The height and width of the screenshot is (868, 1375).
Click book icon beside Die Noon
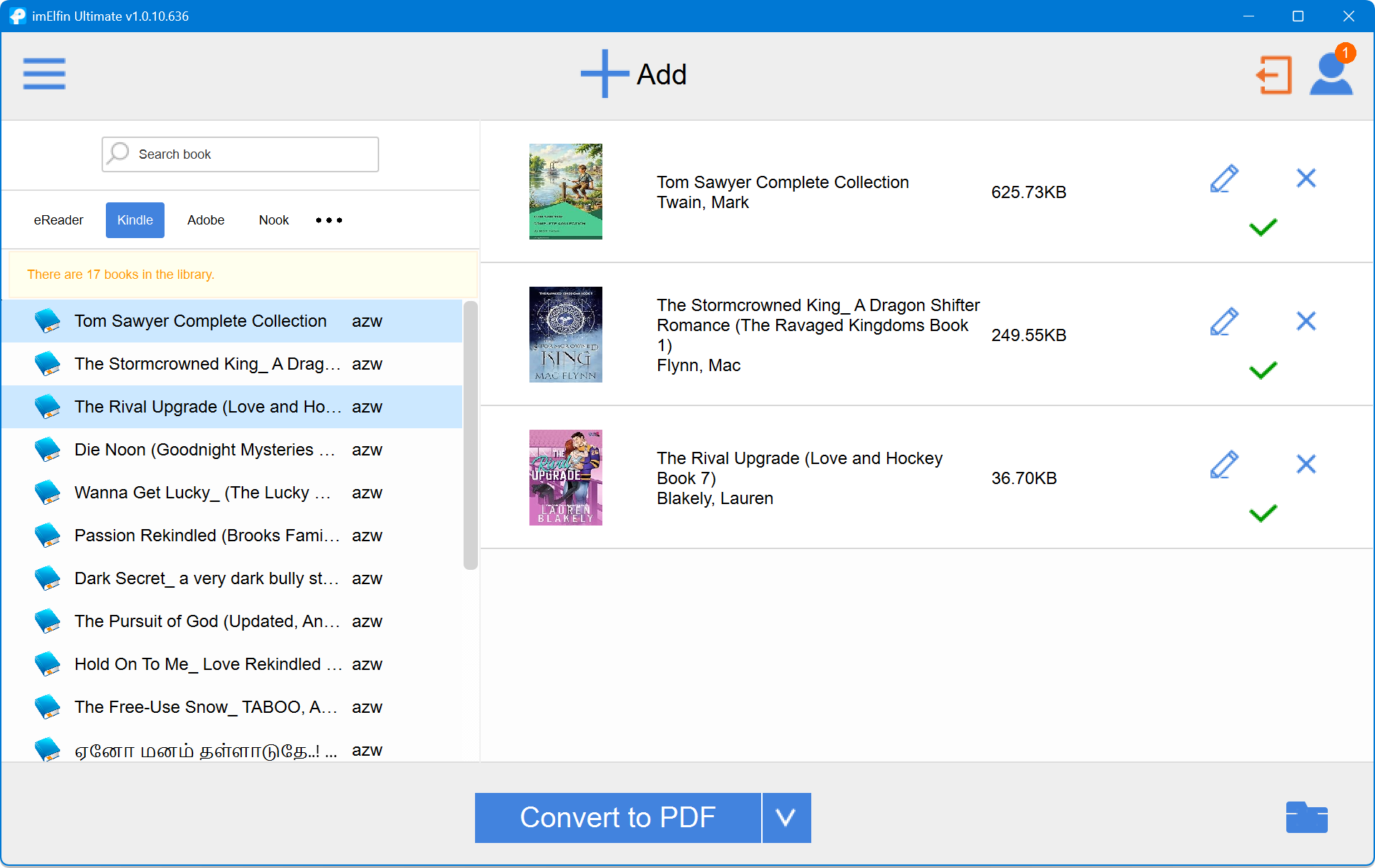point(47,450)
